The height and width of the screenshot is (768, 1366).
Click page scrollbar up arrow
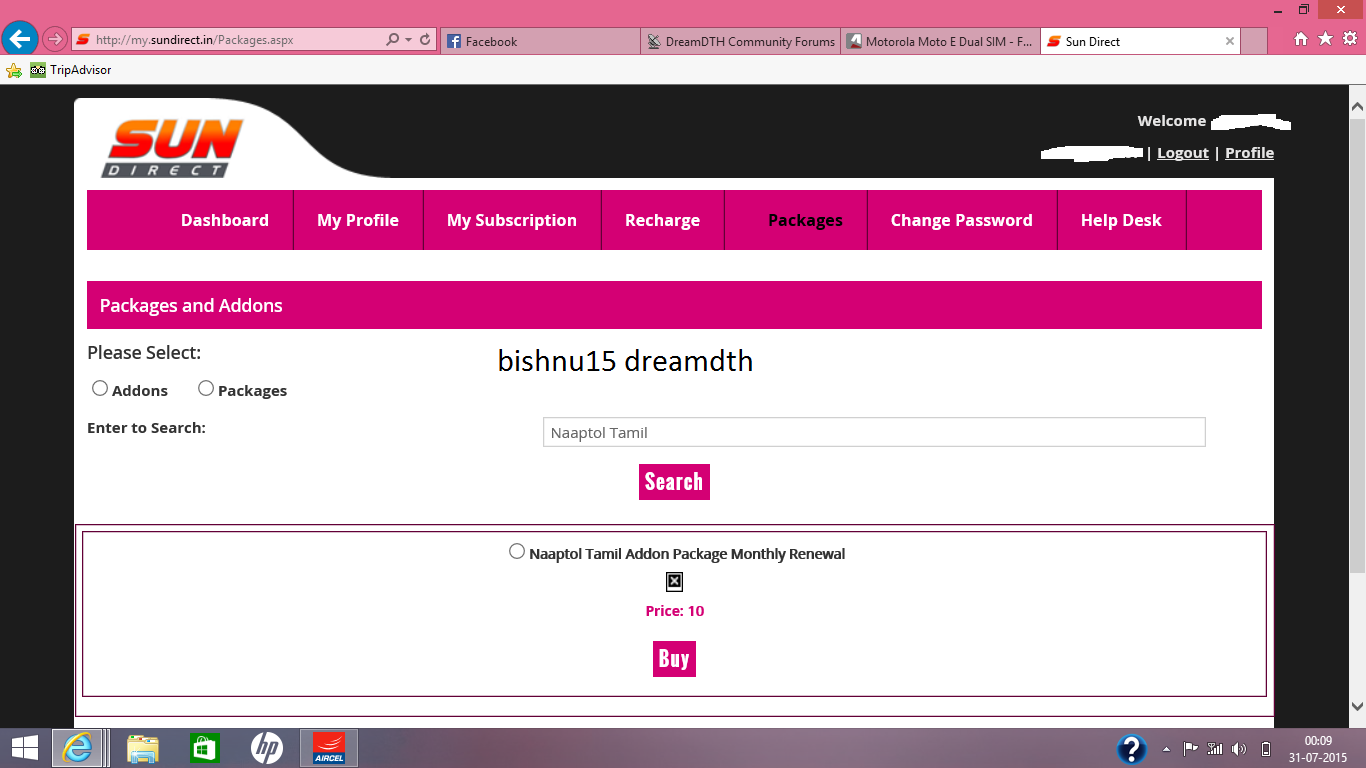coord(1357,105)
